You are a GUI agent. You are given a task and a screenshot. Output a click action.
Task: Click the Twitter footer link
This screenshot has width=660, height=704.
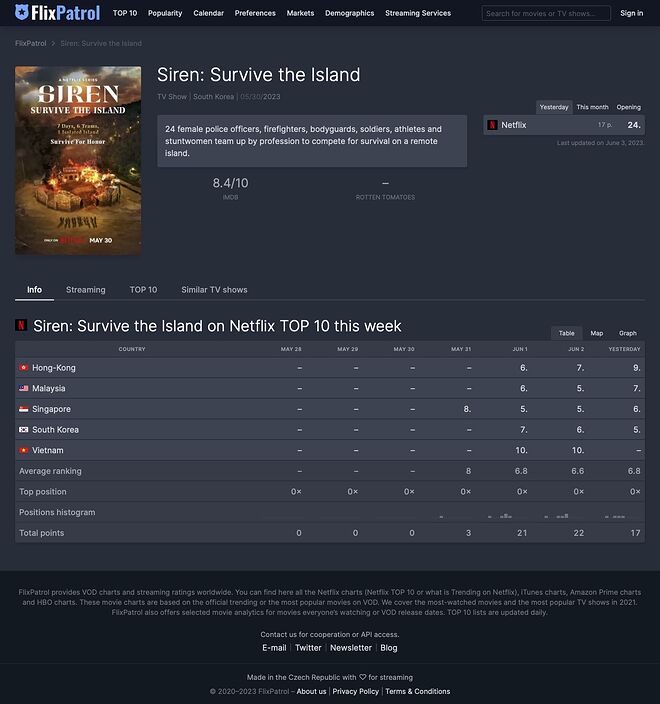point(308,647)
